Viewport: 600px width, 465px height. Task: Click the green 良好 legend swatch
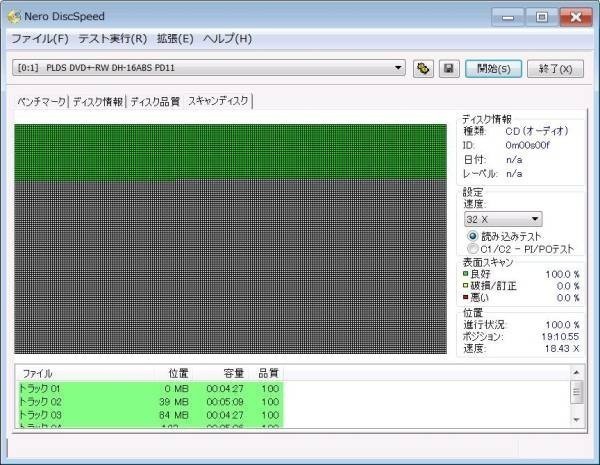(x=466, y=274)
